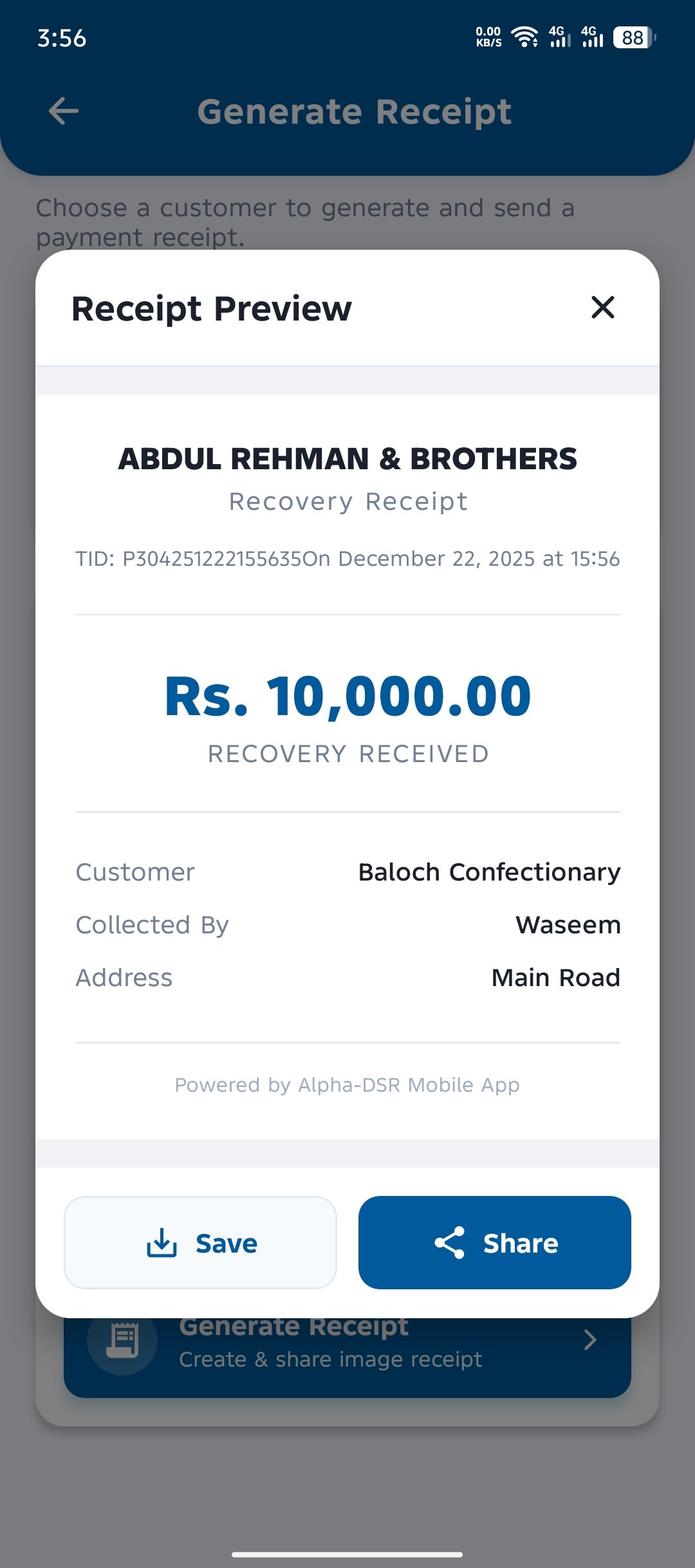
Task: Tap the first 4G signal icon
Action: pos(559,37)
